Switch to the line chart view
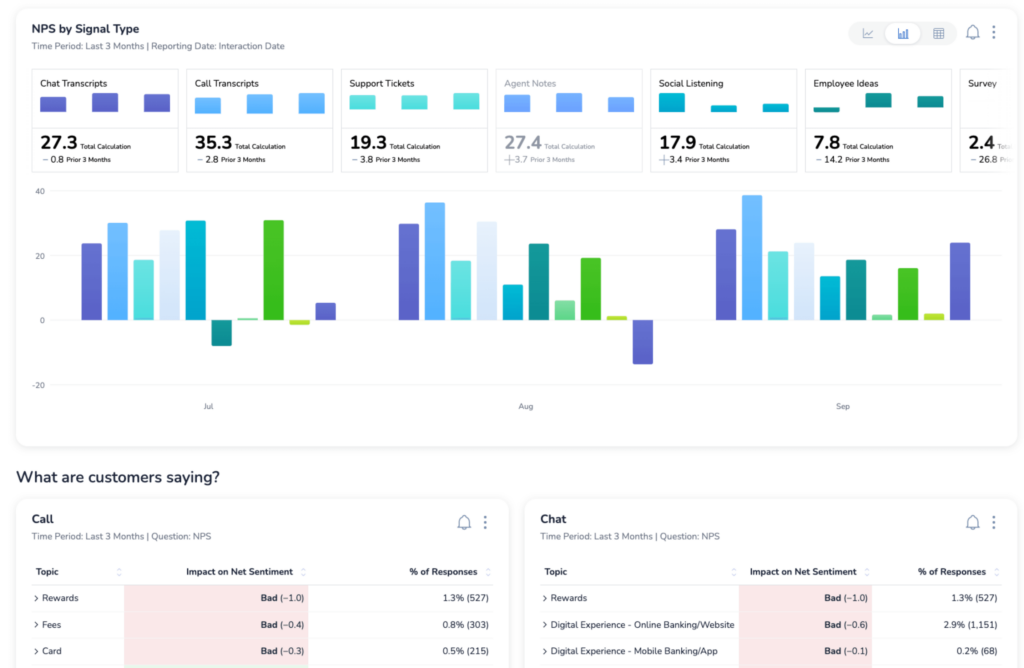Viewport: 1024px width, 668px height. click(x=868, y=32)
